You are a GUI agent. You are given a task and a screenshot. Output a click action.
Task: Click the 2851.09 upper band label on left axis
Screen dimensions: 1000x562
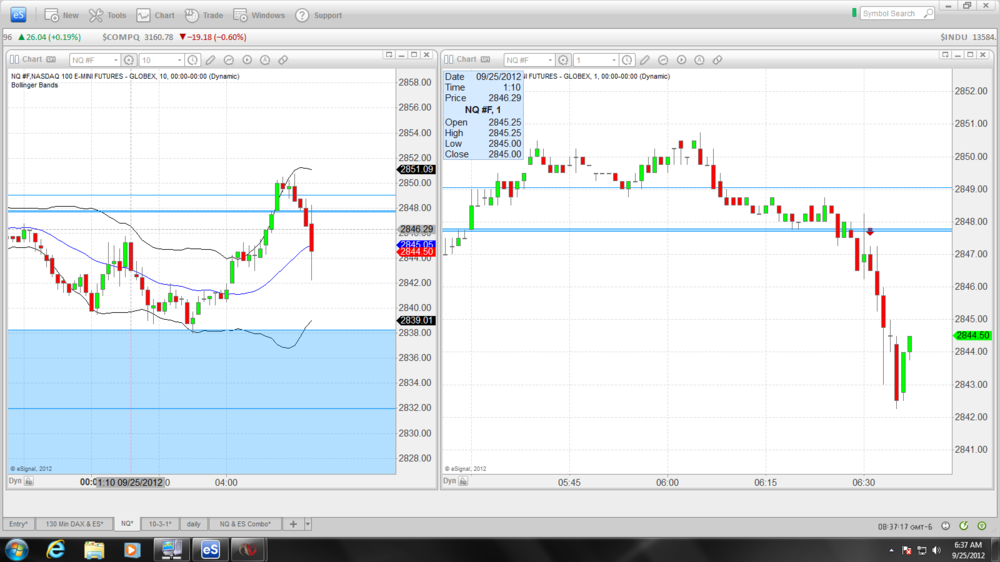(x=416, y=169)
